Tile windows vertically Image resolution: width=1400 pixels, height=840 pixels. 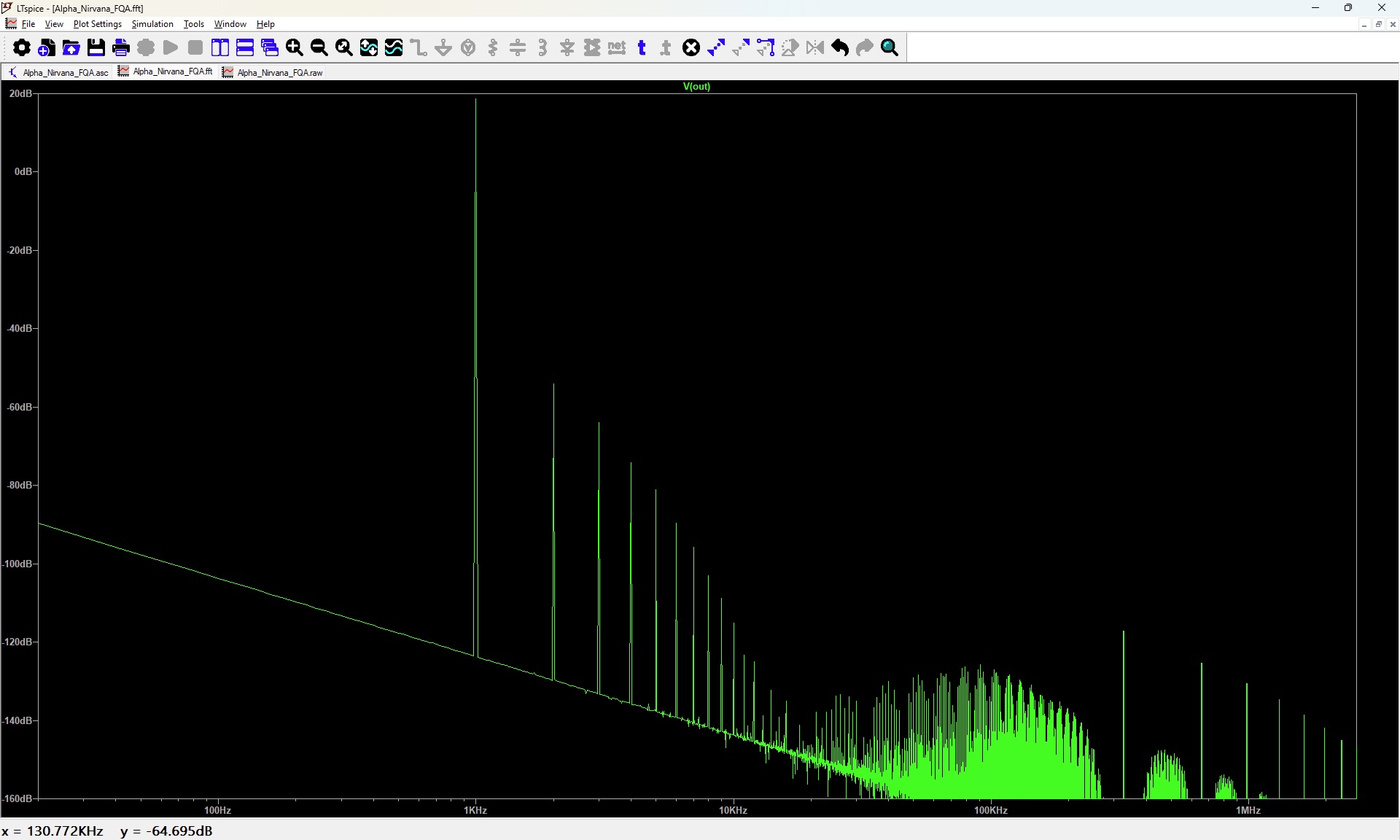(220, 48)
